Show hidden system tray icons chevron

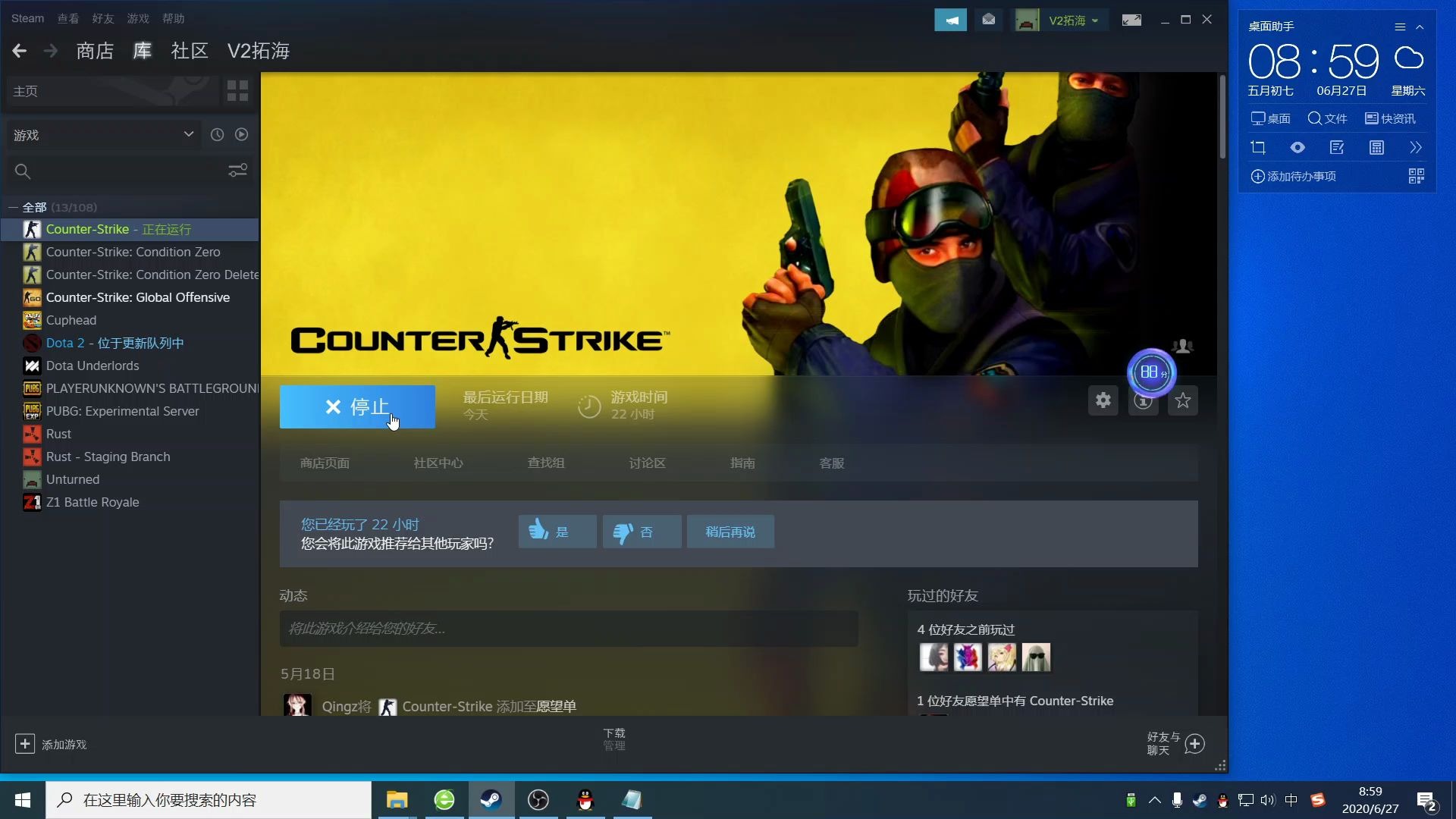1154,800
